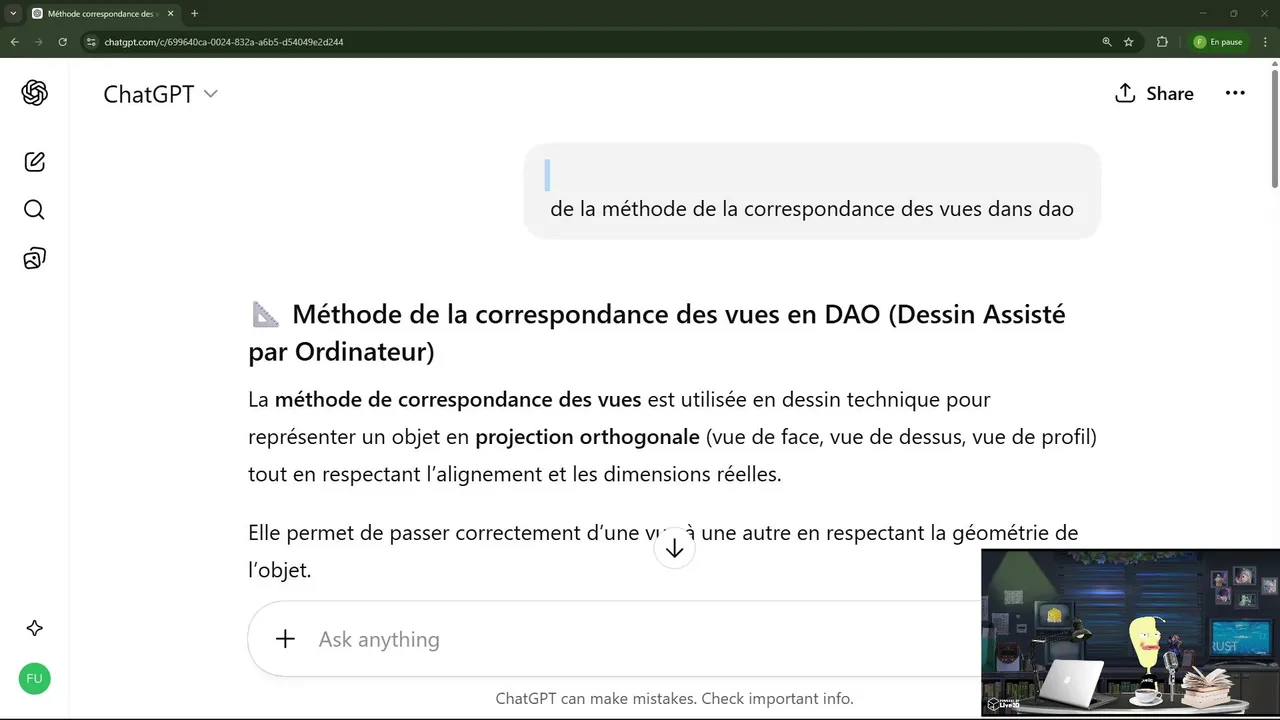1280x720 pixels.
Task: Open the browser zoom magnifier icon
Action: tap(1107, 42)
